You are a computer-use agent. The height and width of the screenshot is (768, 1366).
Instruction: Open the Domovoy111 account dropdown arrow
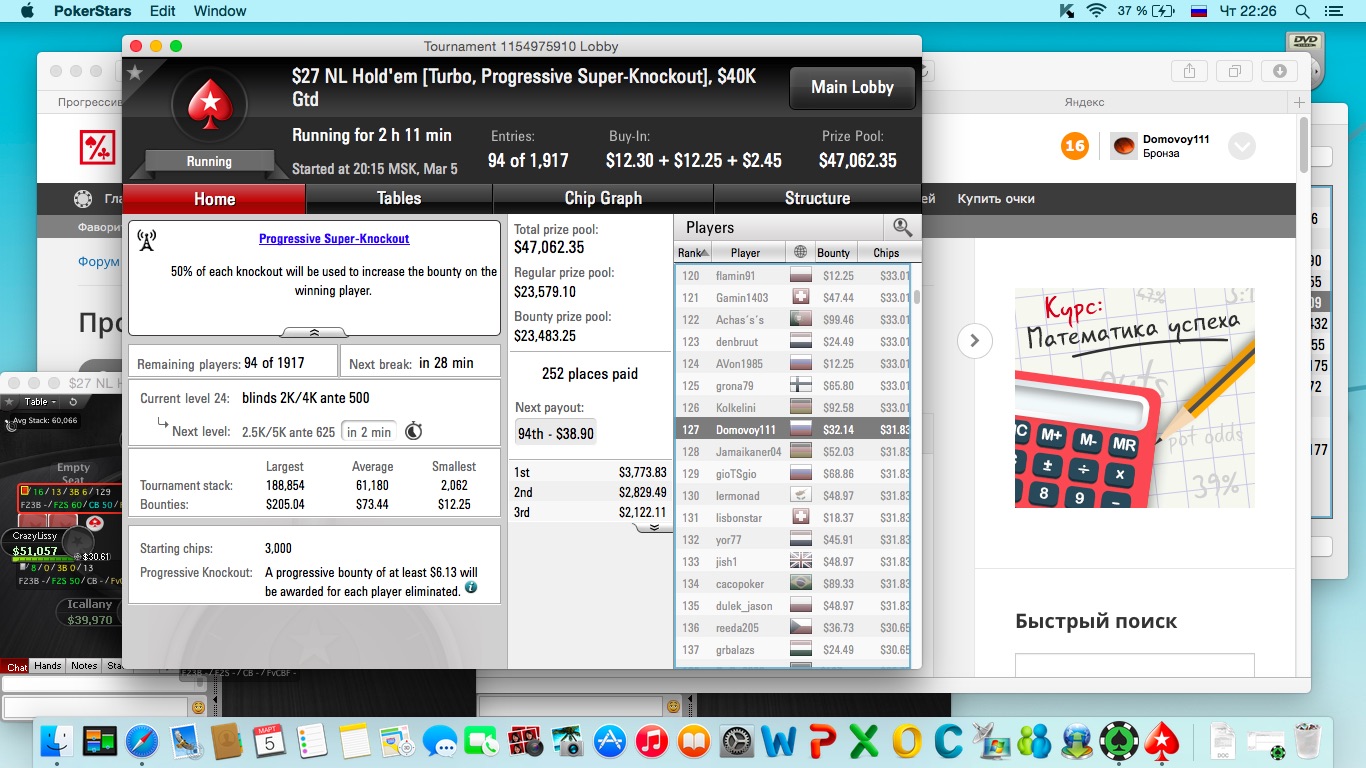[x=1241, y=146]
